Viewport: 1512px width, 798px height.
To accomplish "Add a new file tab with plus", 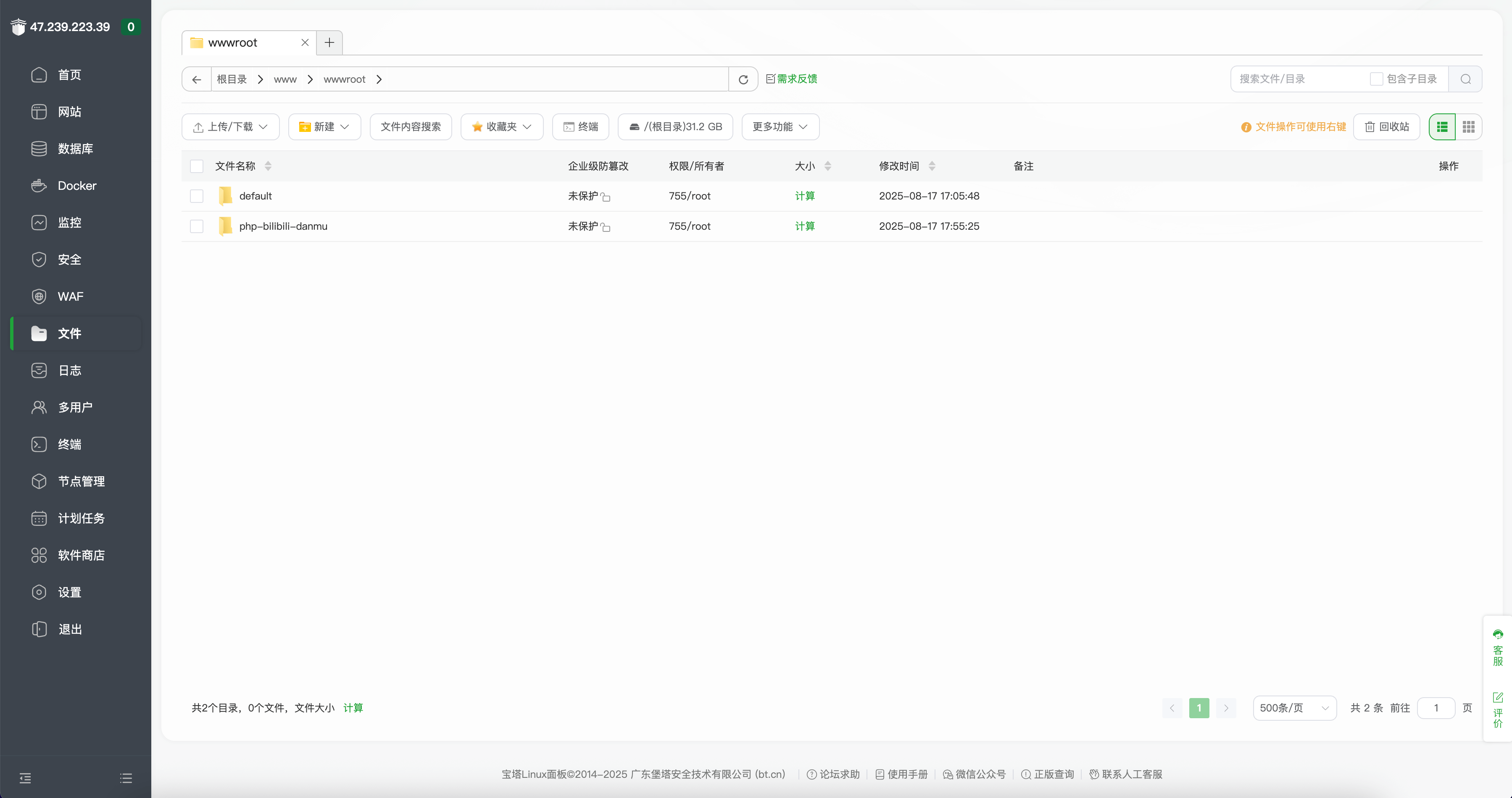I will click(x=329, y=43).
